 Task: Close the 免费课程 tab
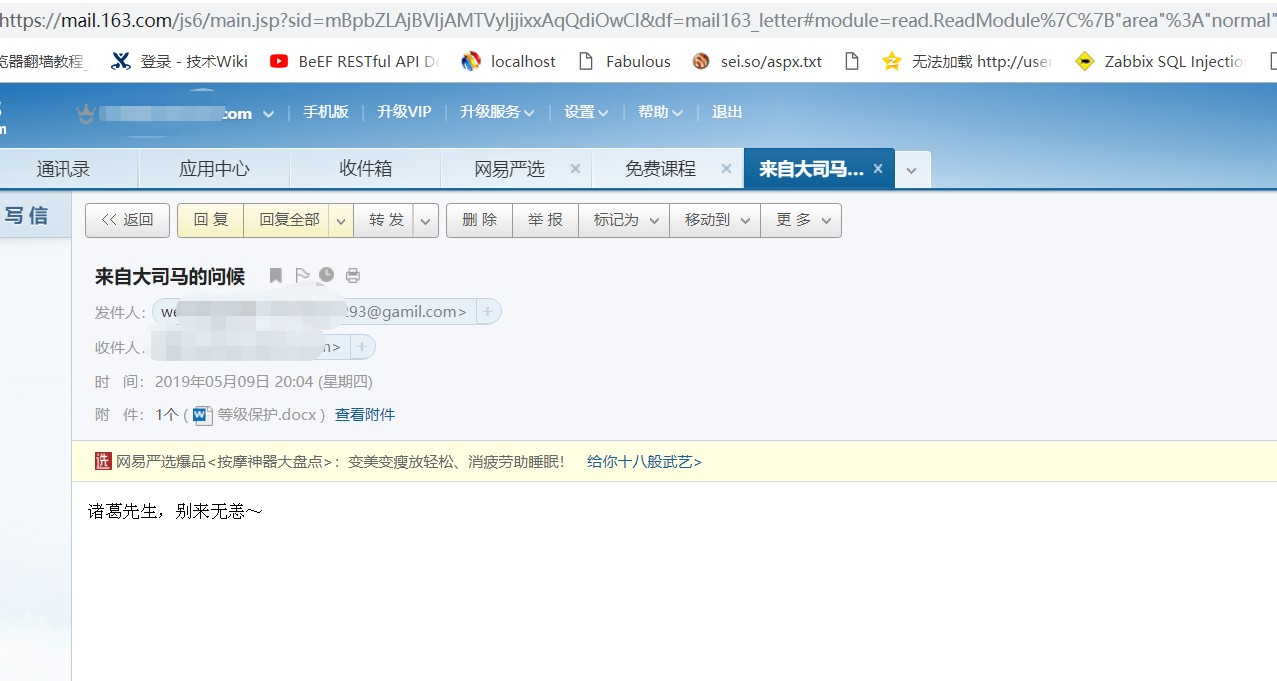click(726, 169)
